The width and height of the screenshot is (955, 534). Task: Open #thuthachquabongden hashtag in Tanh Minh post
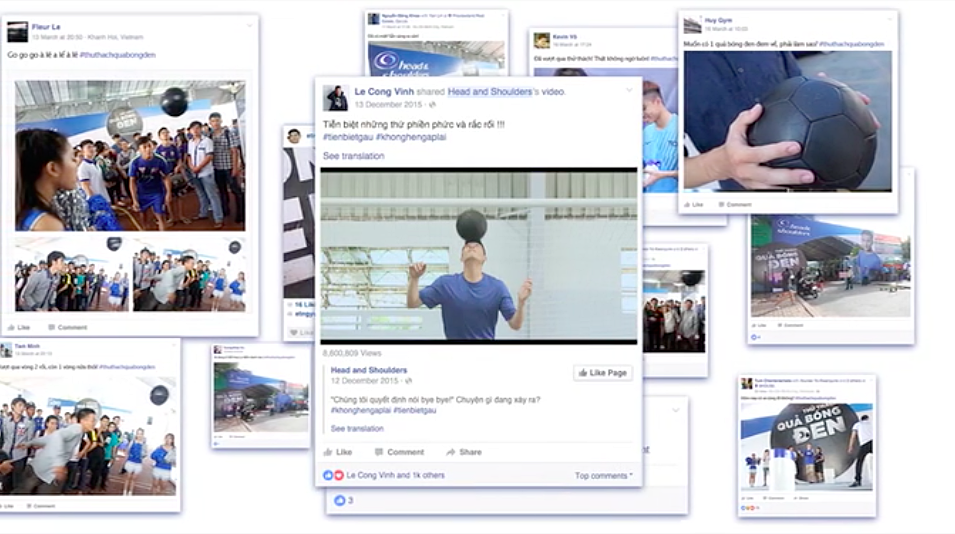(x=127, y=367)
